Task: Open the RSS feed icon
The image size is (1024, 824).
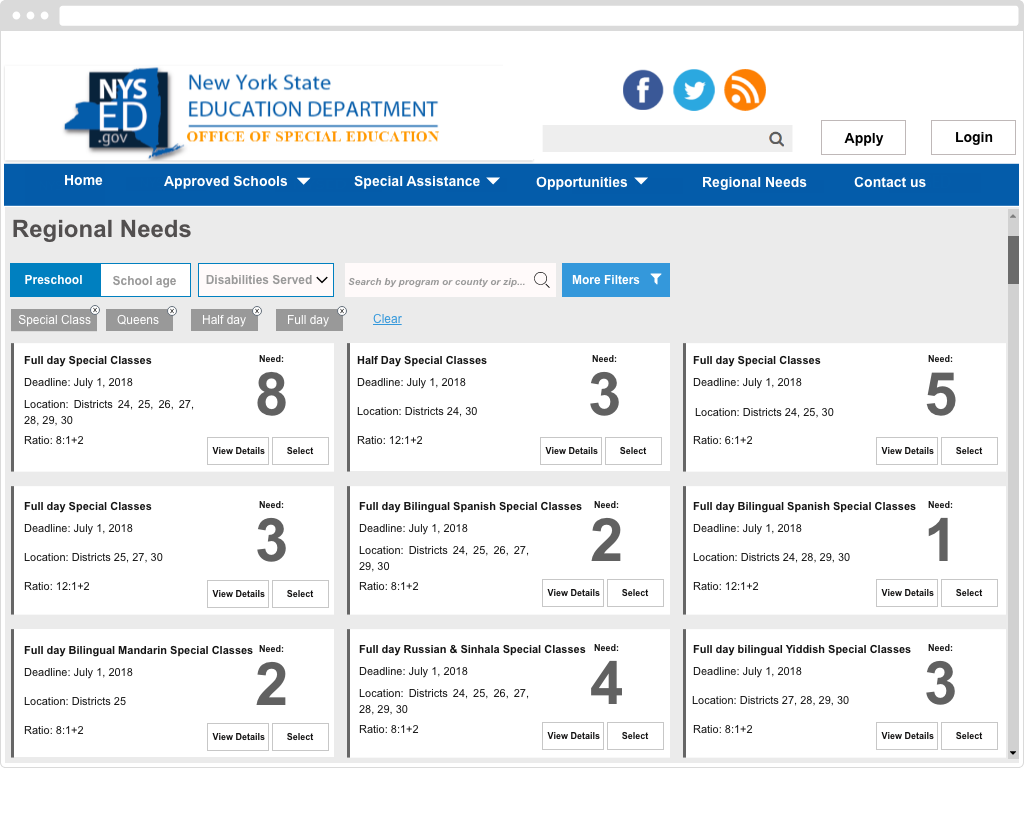Action: (x=745, y=90)
